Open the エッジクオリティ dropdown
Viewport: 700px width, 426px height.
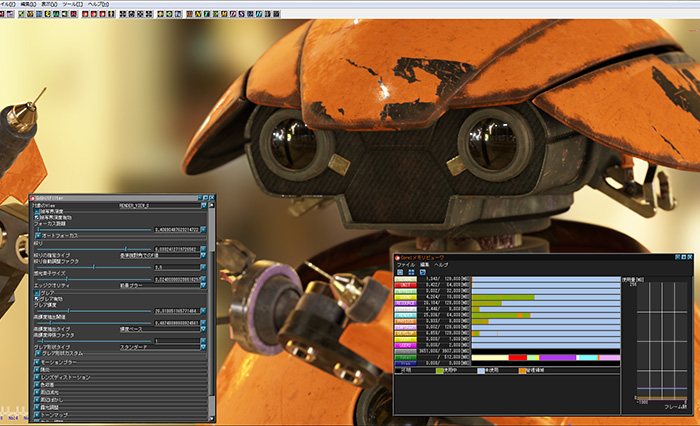203,285
